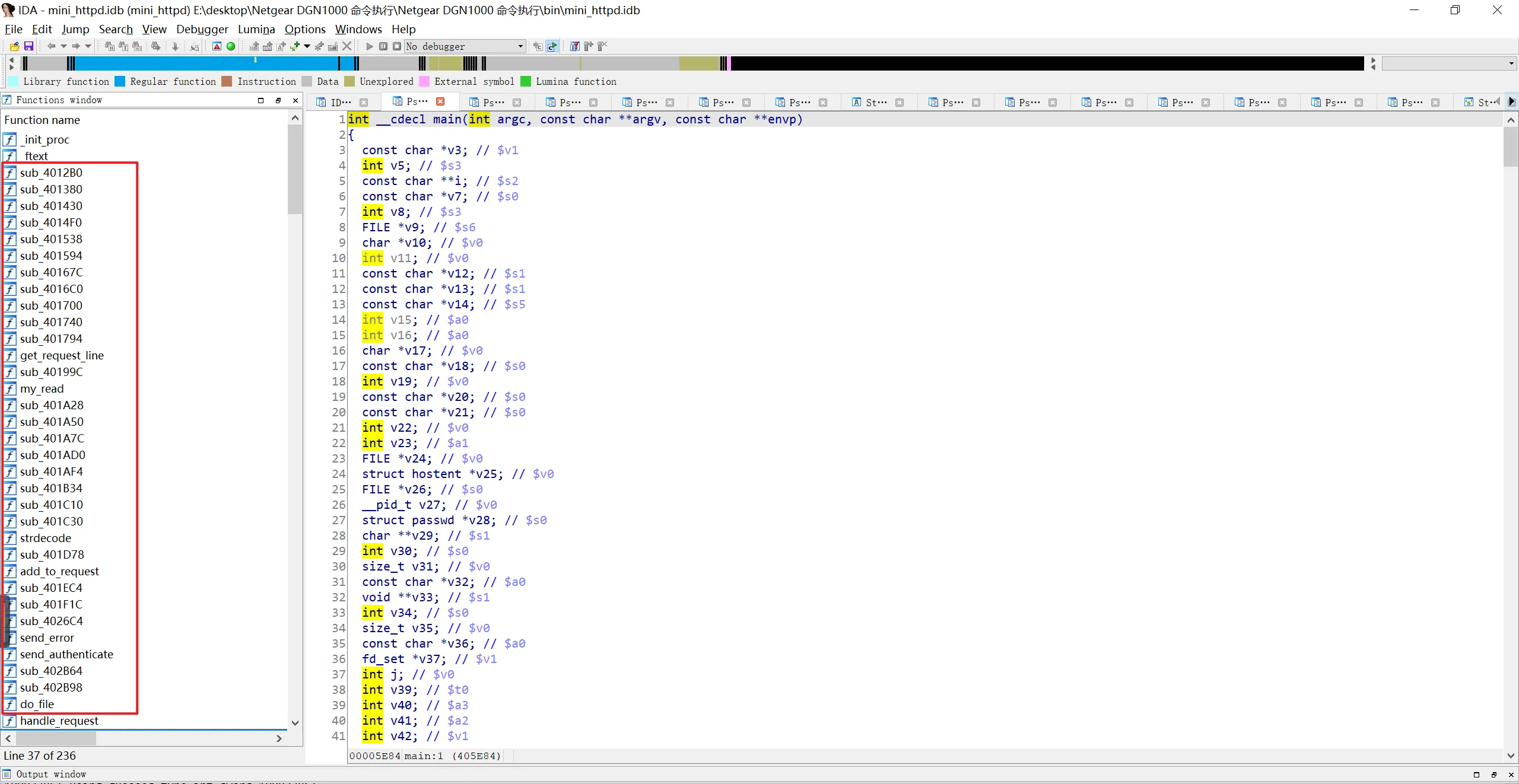Click the Library function color swatch
Image resolution: width=1519 pixels, height=784 pixels.
point(12,81)
